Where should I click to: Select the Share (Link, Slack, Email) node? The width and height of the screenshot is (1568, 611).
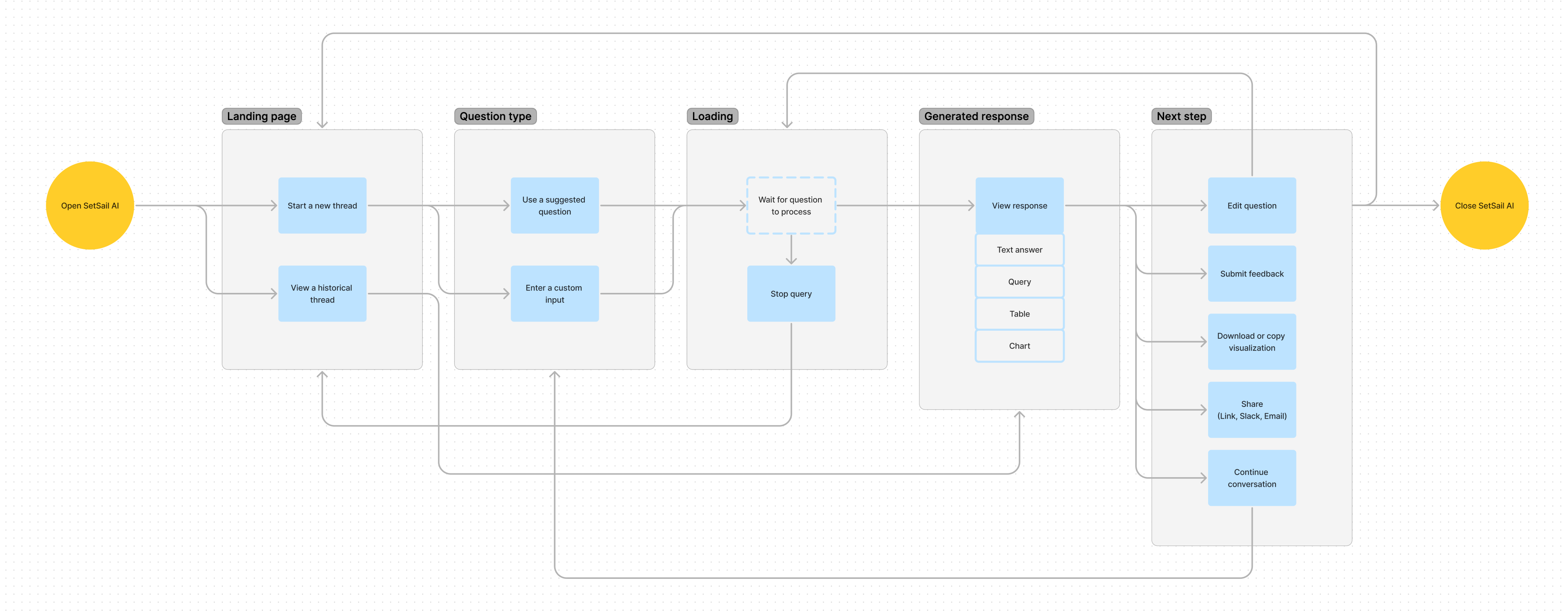click(x=1251, y=410)
